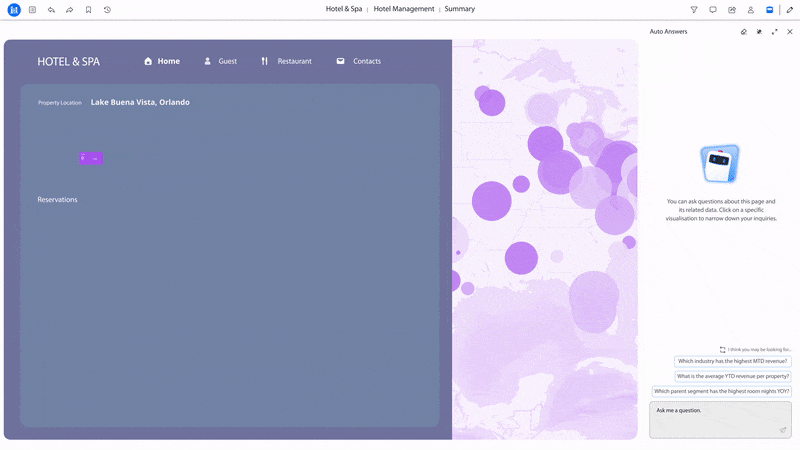Viewport: 800px width, 450px height.
Task: Click the edit pencil icon
Action: [790, 9]
